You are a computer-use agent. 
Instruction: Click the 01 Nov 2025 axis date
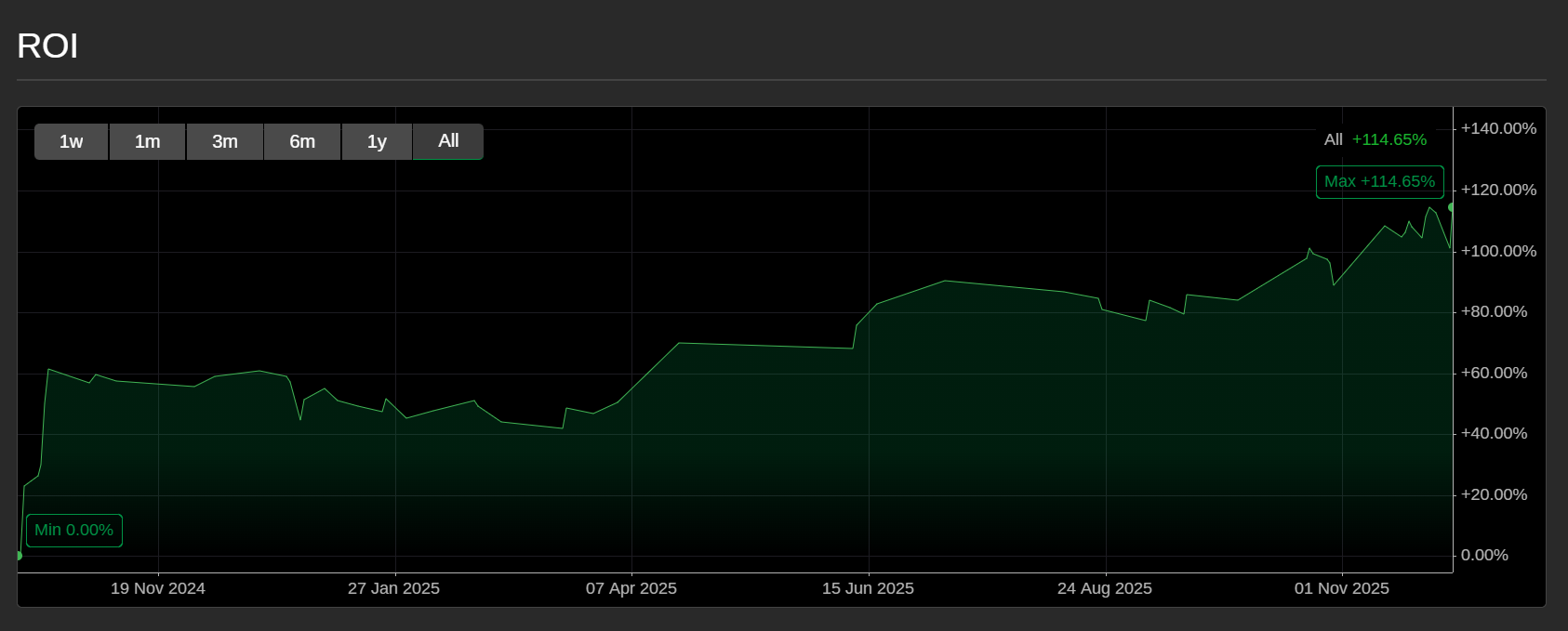tap(1342, 588)
